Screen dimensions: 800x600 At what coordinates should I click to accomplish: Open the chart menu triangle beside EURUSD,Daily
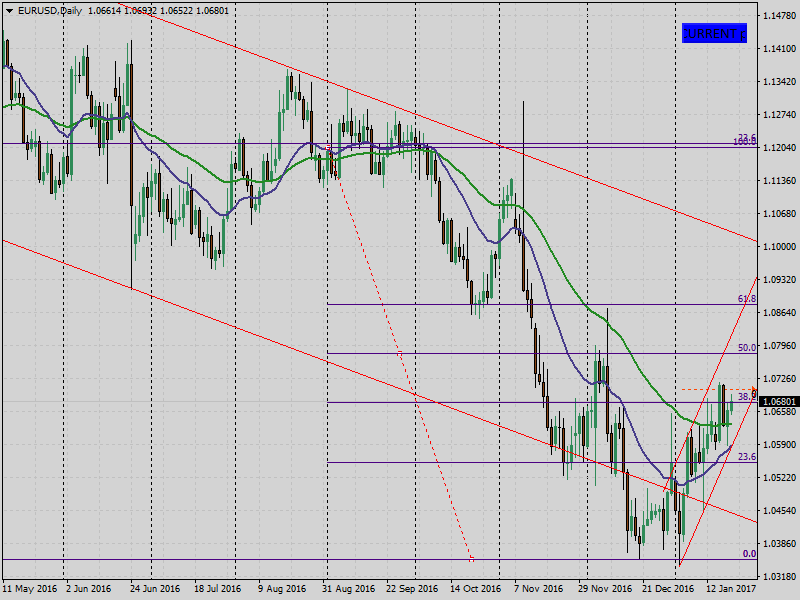click(x=10, y=11)
